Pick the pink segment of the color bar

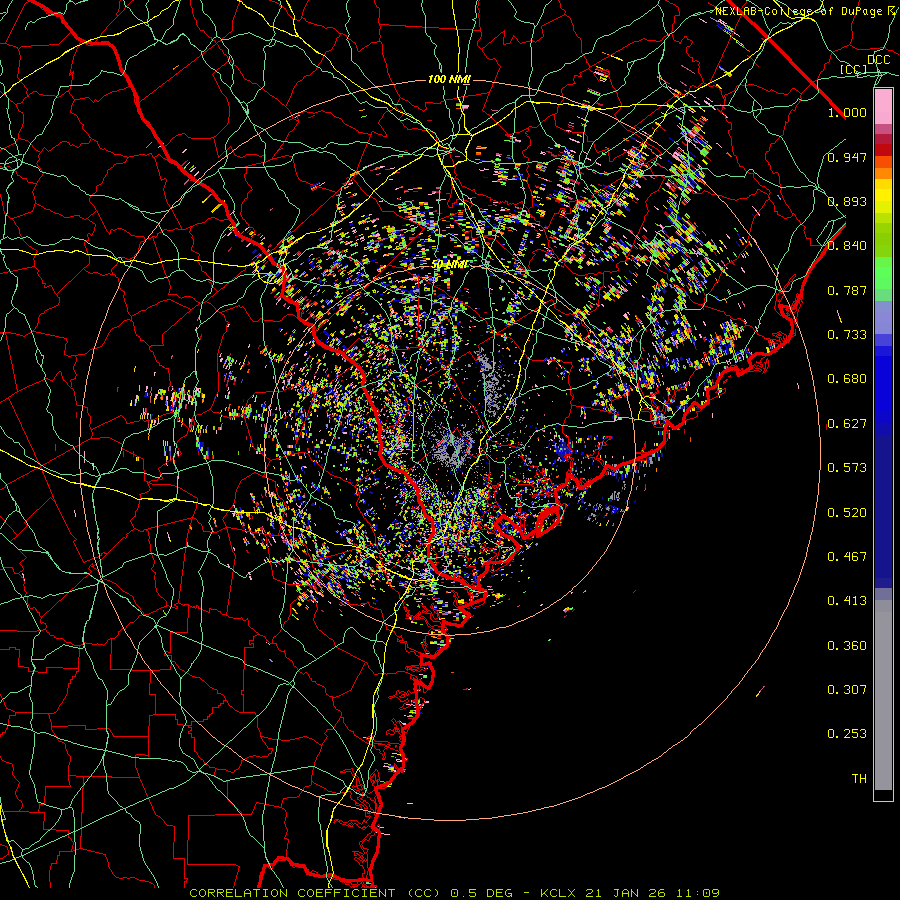tap(883, 107)
